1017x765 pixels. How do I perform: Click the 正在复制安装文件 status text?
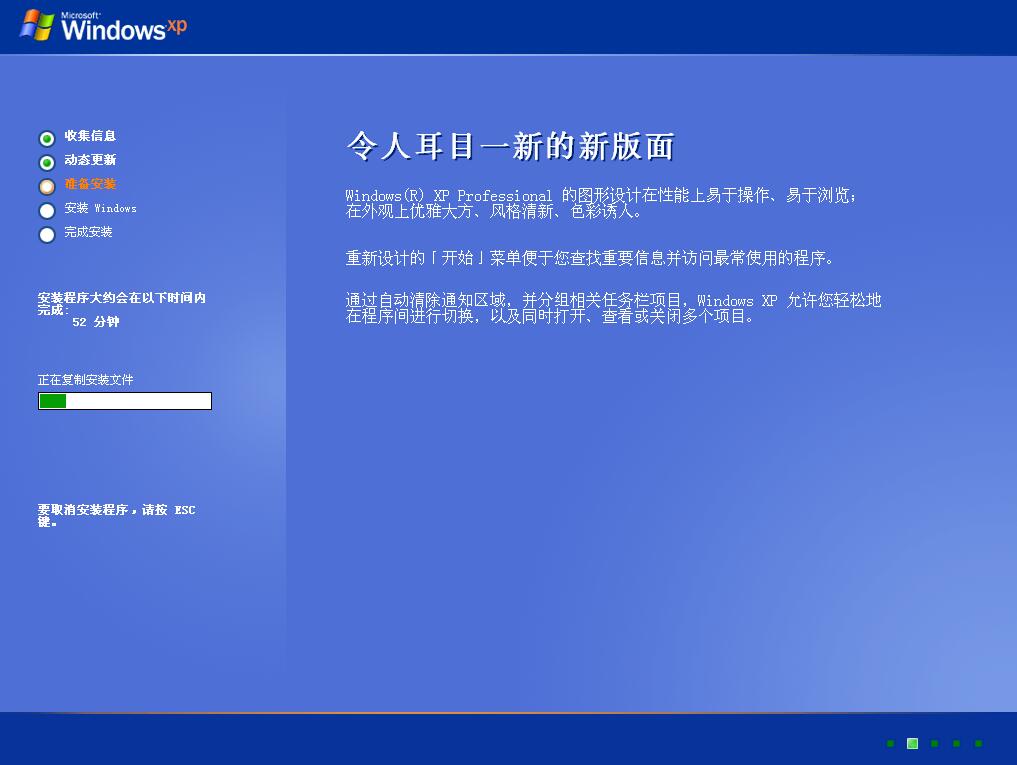pos(86,380)
